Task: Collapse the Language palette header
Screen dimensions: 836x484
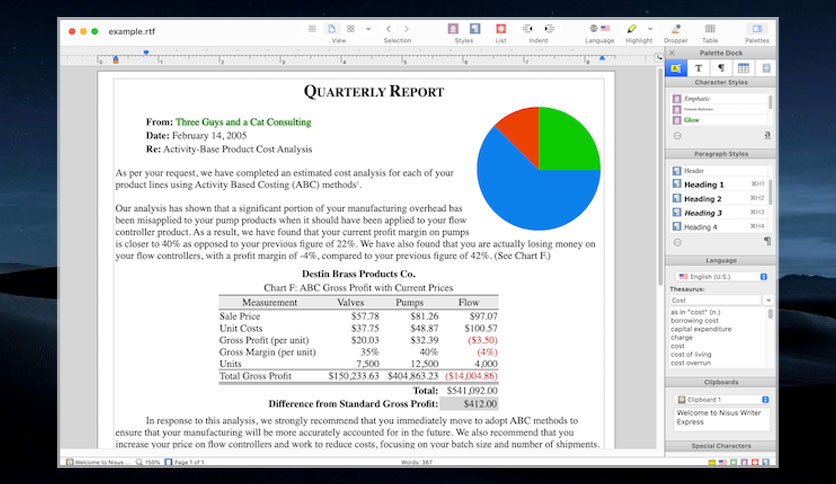Action: (x=720, y=261)
